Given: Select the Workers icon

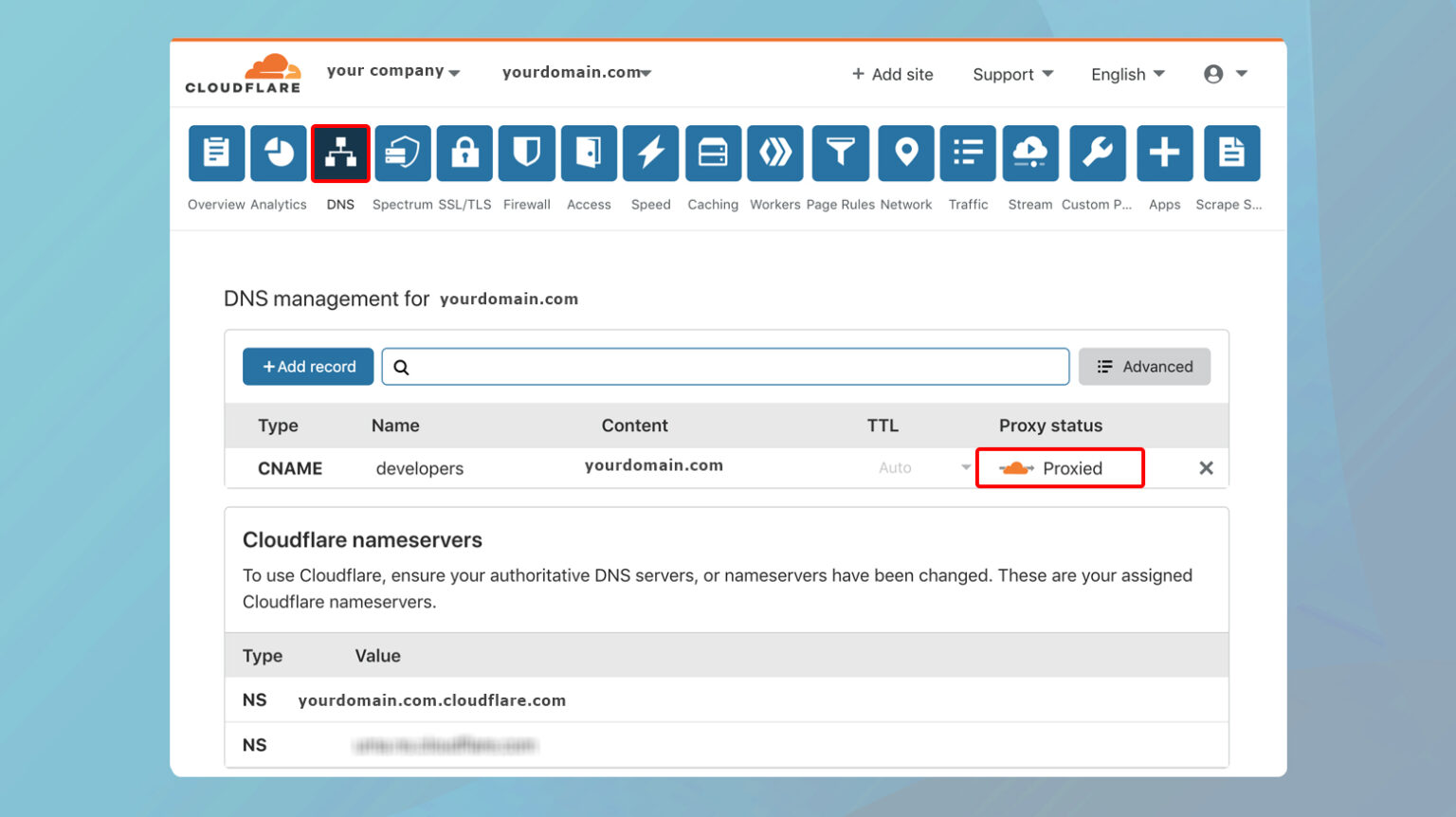Looking at the screenshot, I should pyautogui.click(x=774, y=153).
